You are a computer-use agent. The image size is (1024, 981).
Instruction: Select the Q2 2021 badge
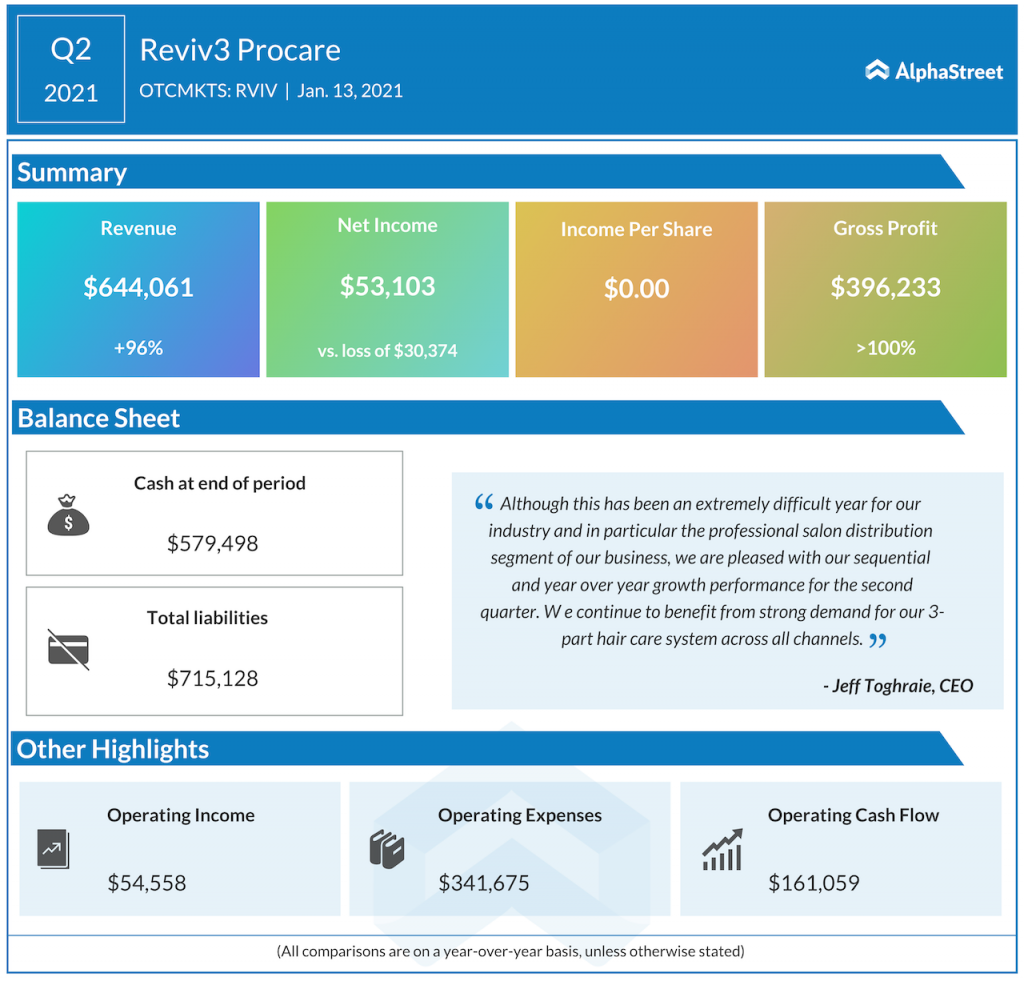pos(70,69)
